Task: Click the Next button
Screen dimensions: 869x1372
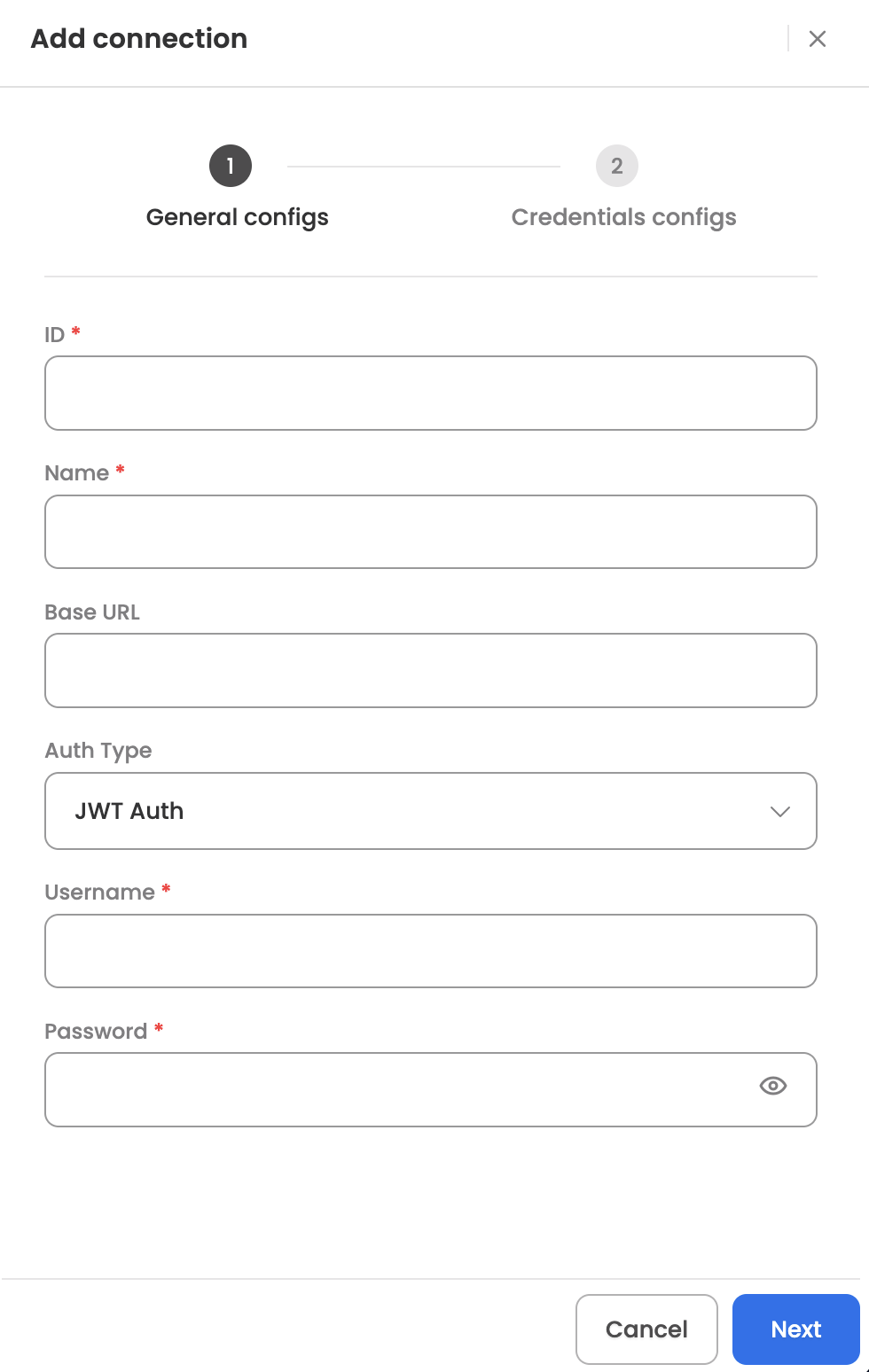Action: click(796, 1329)
